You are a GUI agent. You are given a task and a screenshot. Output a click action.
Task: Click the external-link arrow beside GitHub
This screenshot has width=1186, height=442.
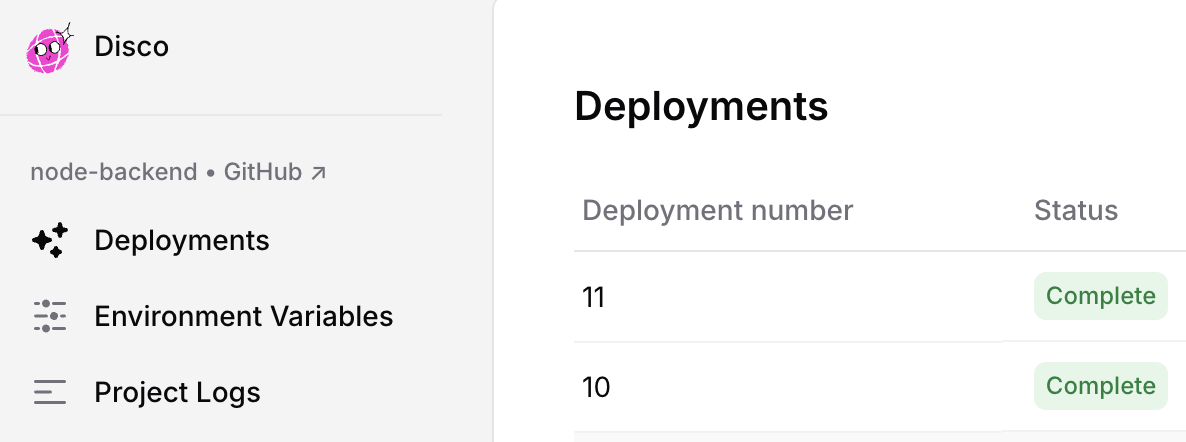(x=318, y=173)
